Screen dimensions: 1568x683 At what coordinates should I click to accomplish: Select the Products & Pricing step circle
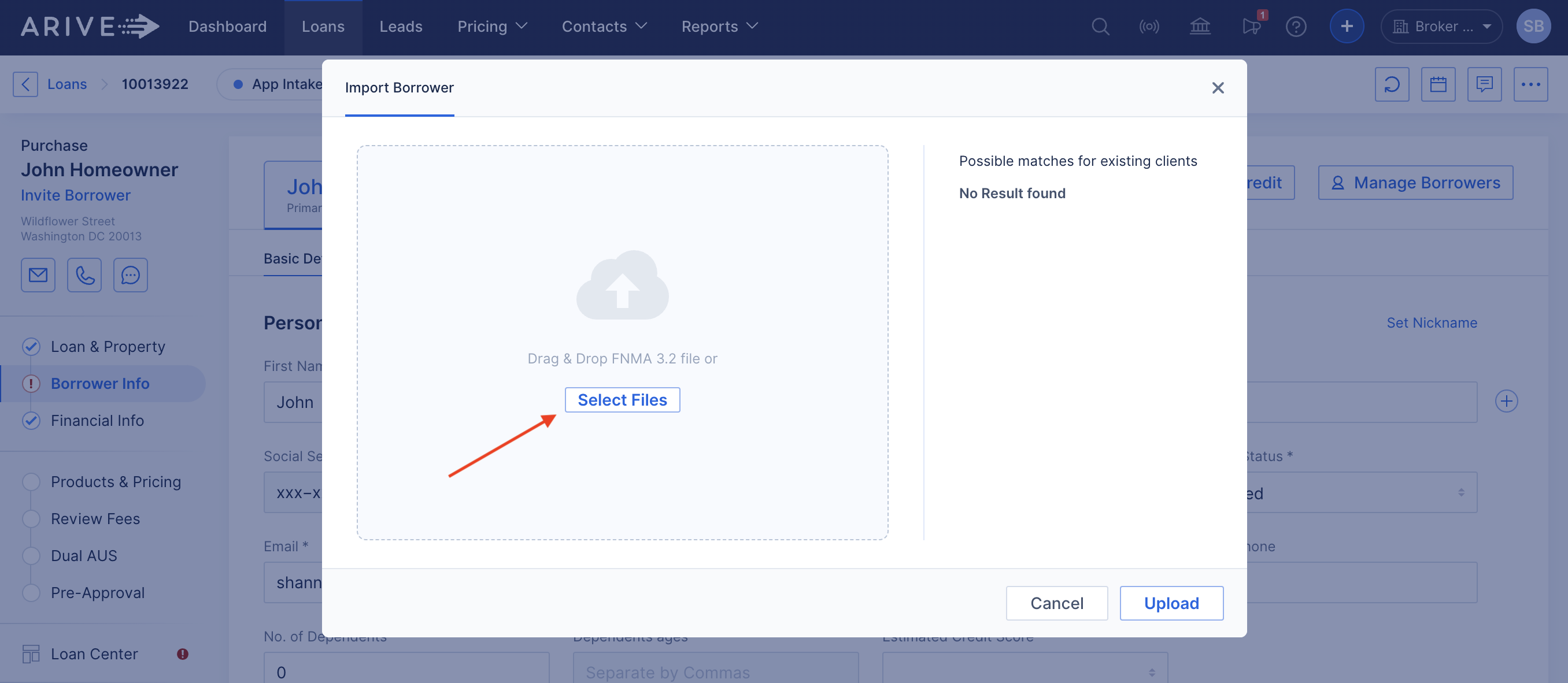(x=31, y=482)
